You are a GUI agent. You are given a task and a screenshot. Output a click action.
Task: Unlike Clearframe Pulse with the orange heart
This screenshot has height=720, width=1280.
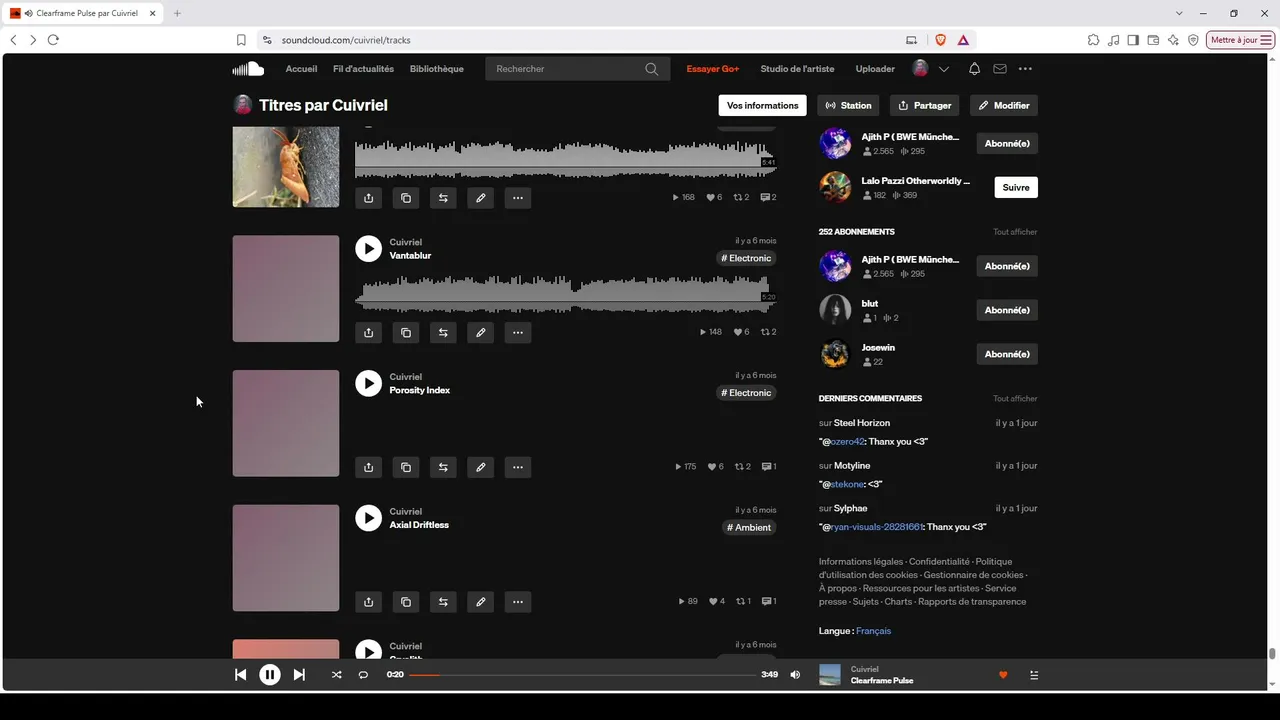1003,675
